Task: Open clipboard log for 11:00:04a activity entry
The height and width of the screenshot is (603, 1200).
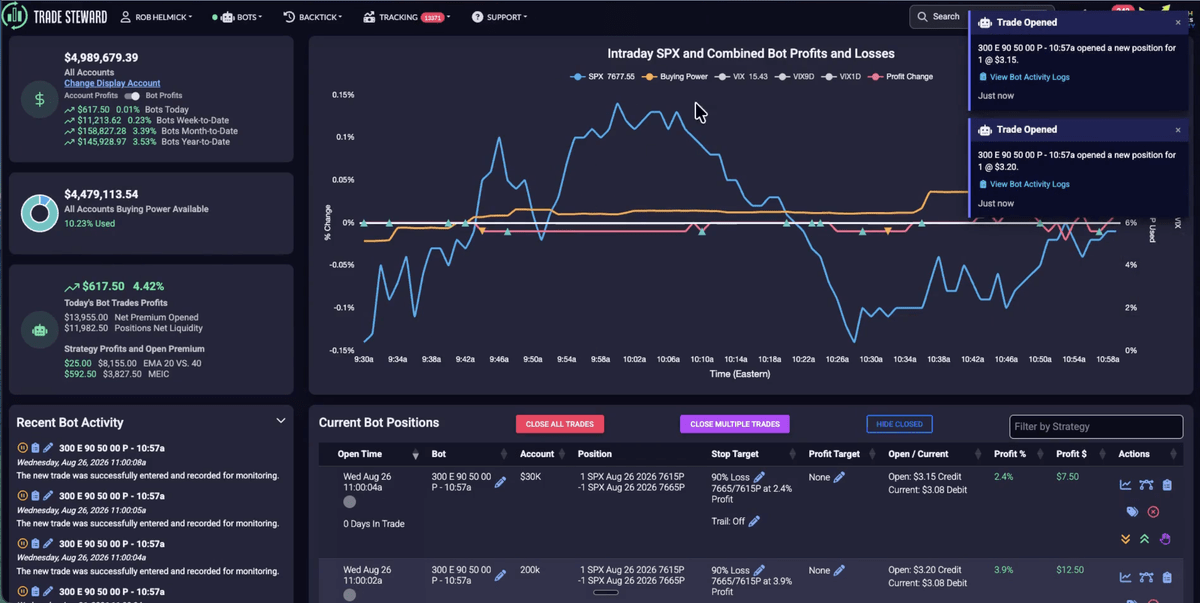Action: point(35,542)
